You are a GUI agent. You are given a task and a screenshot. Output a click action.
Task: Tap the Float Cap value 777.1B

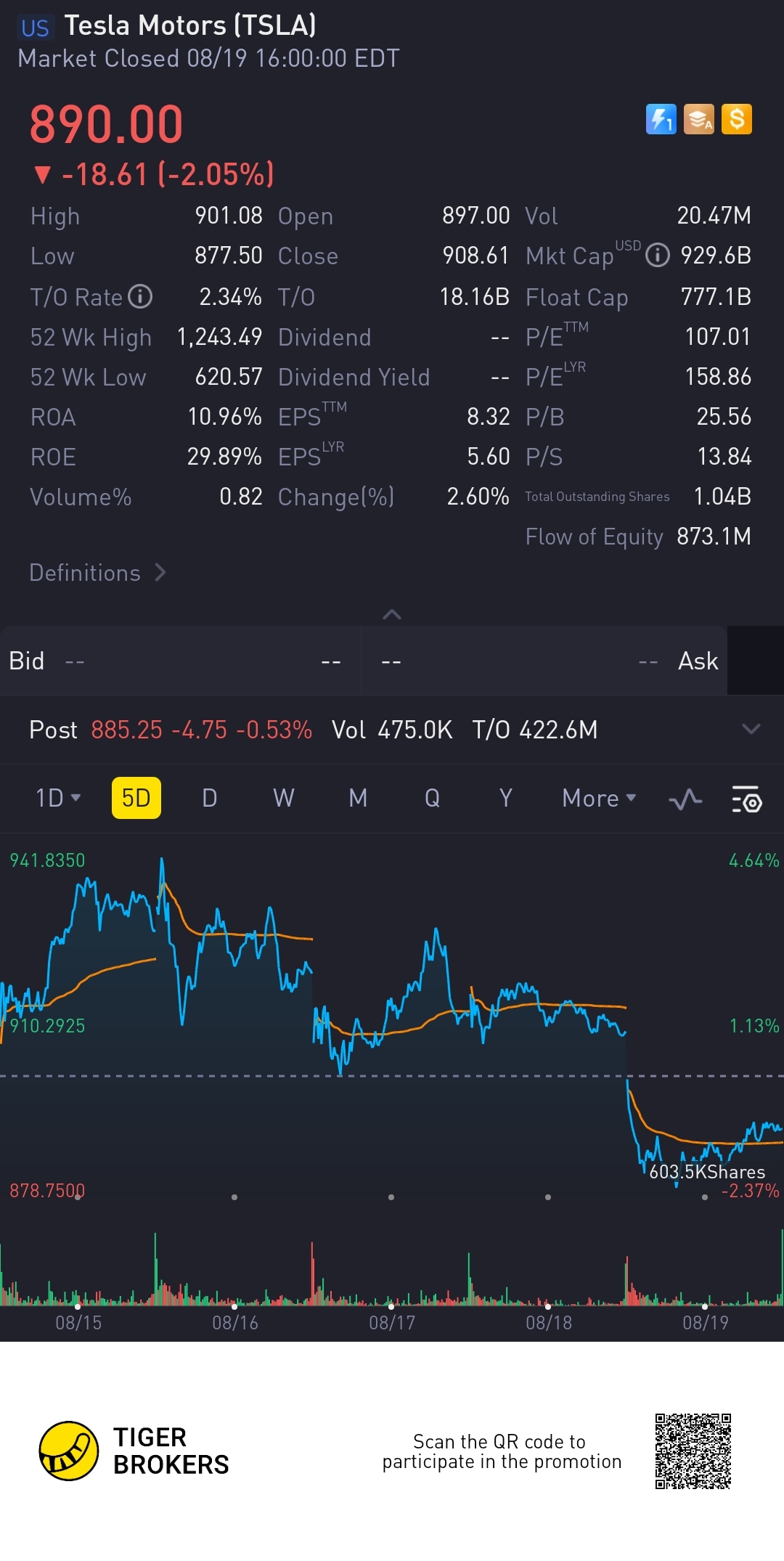tap(716, 297)
